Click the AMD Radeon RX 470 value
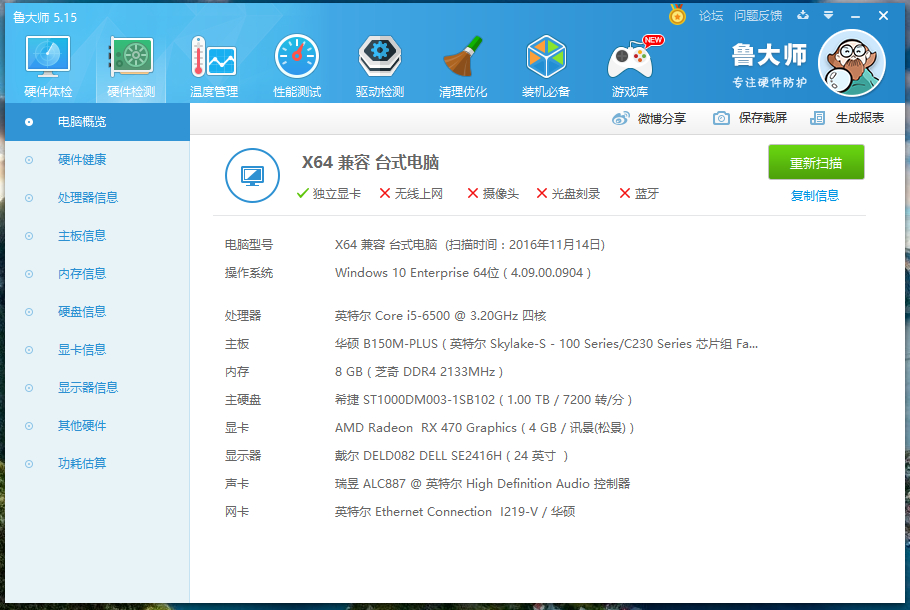The height and width of the screenshot is (610, 910). (485, 428)
